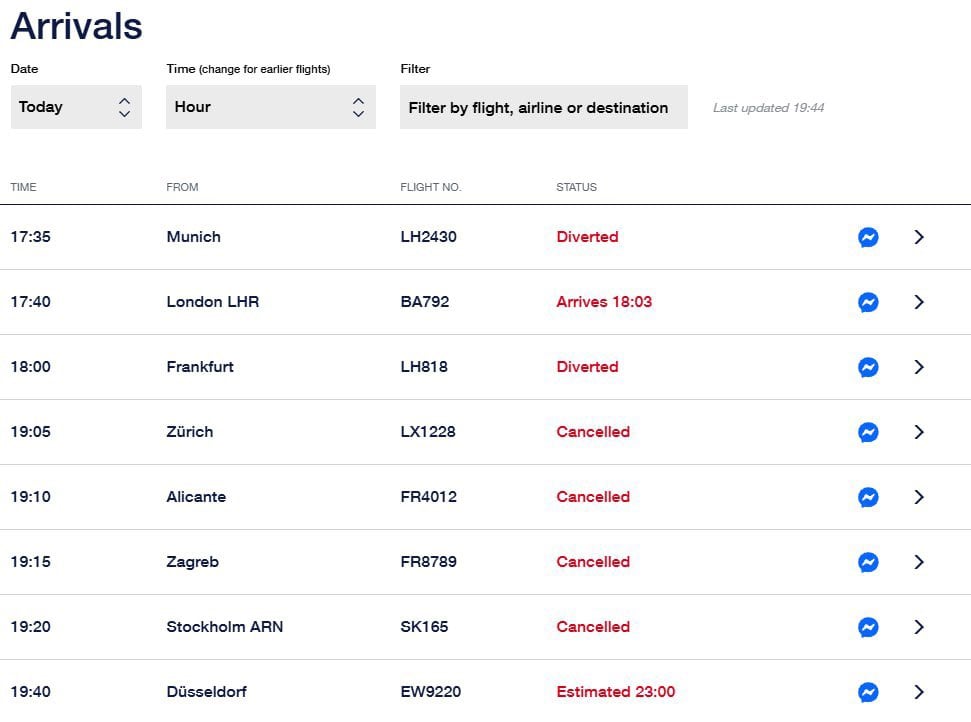Click the Zagreb origin in arrivals list
The height and width of the screenshot is (722, 971).
[x=192, y=562]
